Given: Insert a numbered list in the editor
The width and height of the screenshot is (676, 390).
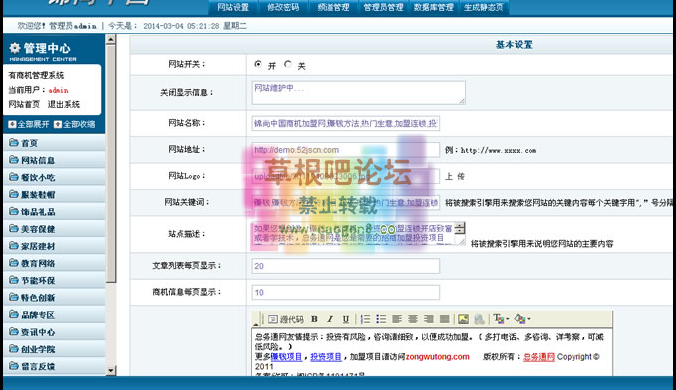Looking at the screenshot, I should coord(365,319).
